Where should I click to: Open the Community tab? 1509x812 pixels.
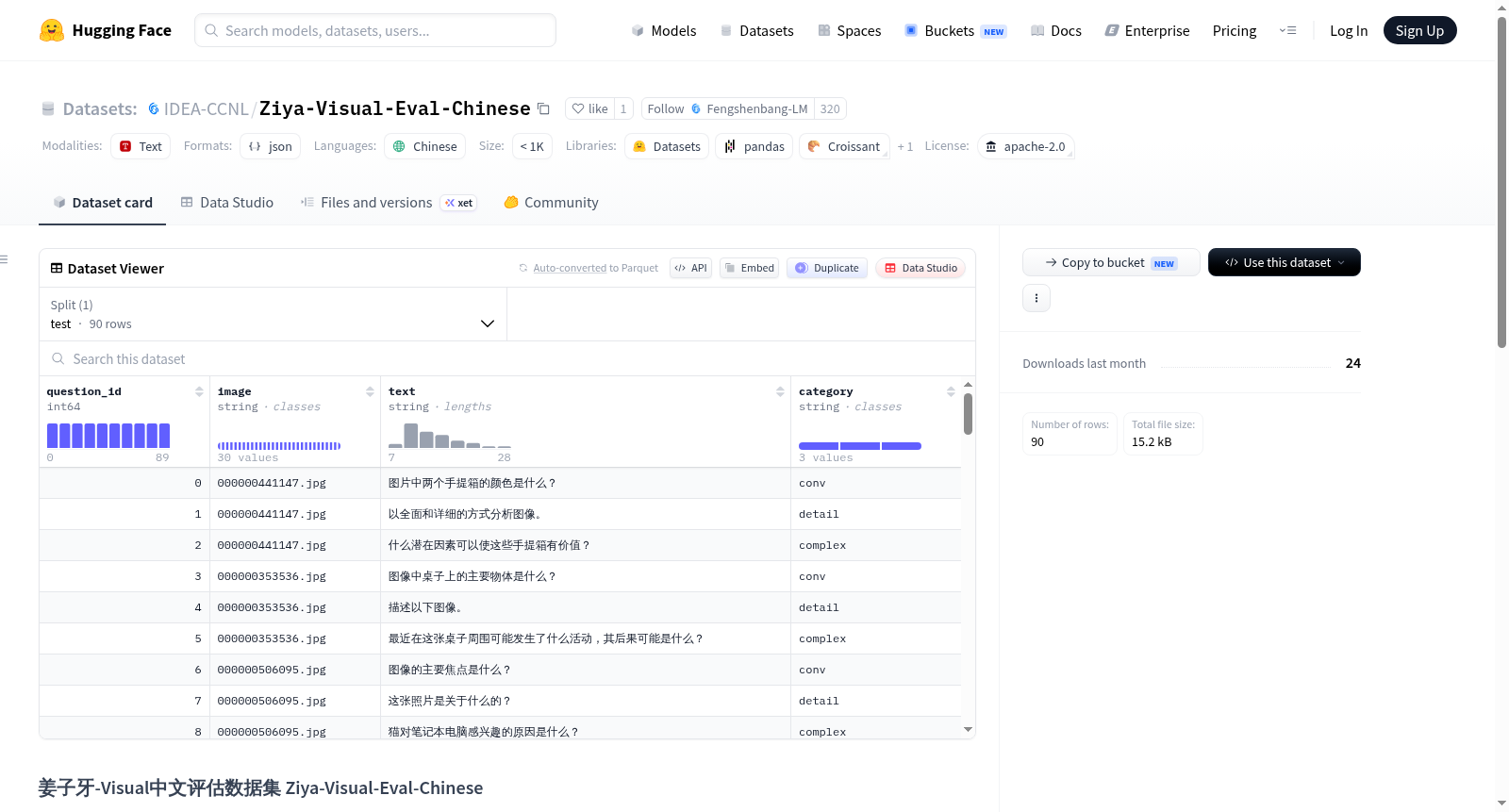pyautogui.click(x=551, y=202)
